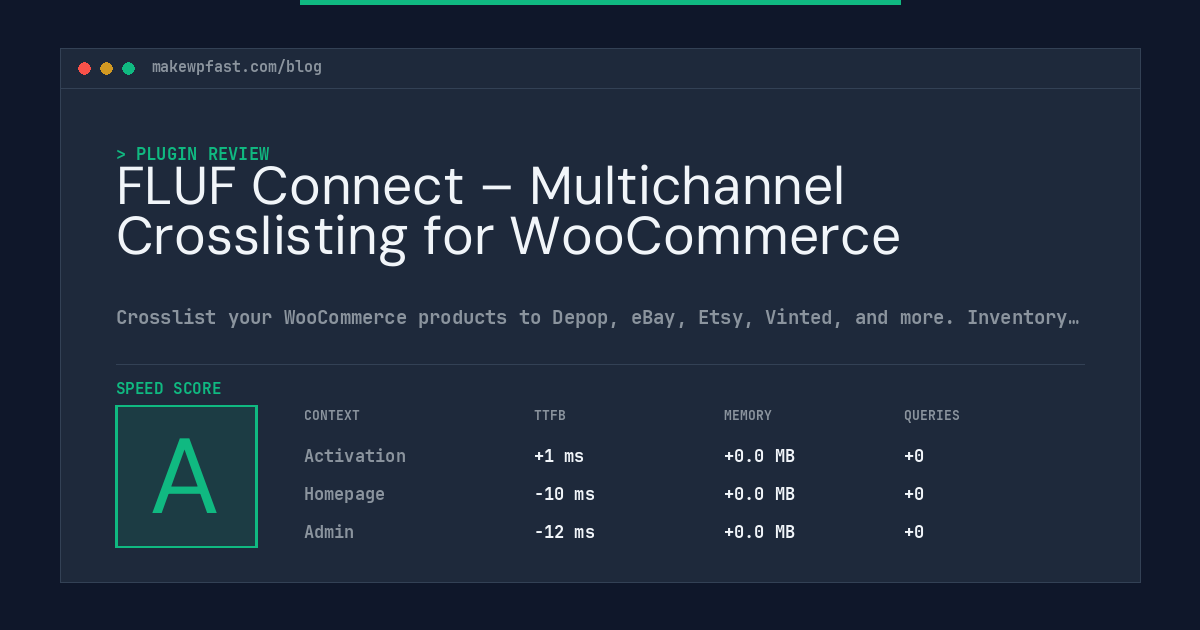This screenshot has height=630, width=1200.
Task: Click the CONTEXT column header
Action: (332, 416)
